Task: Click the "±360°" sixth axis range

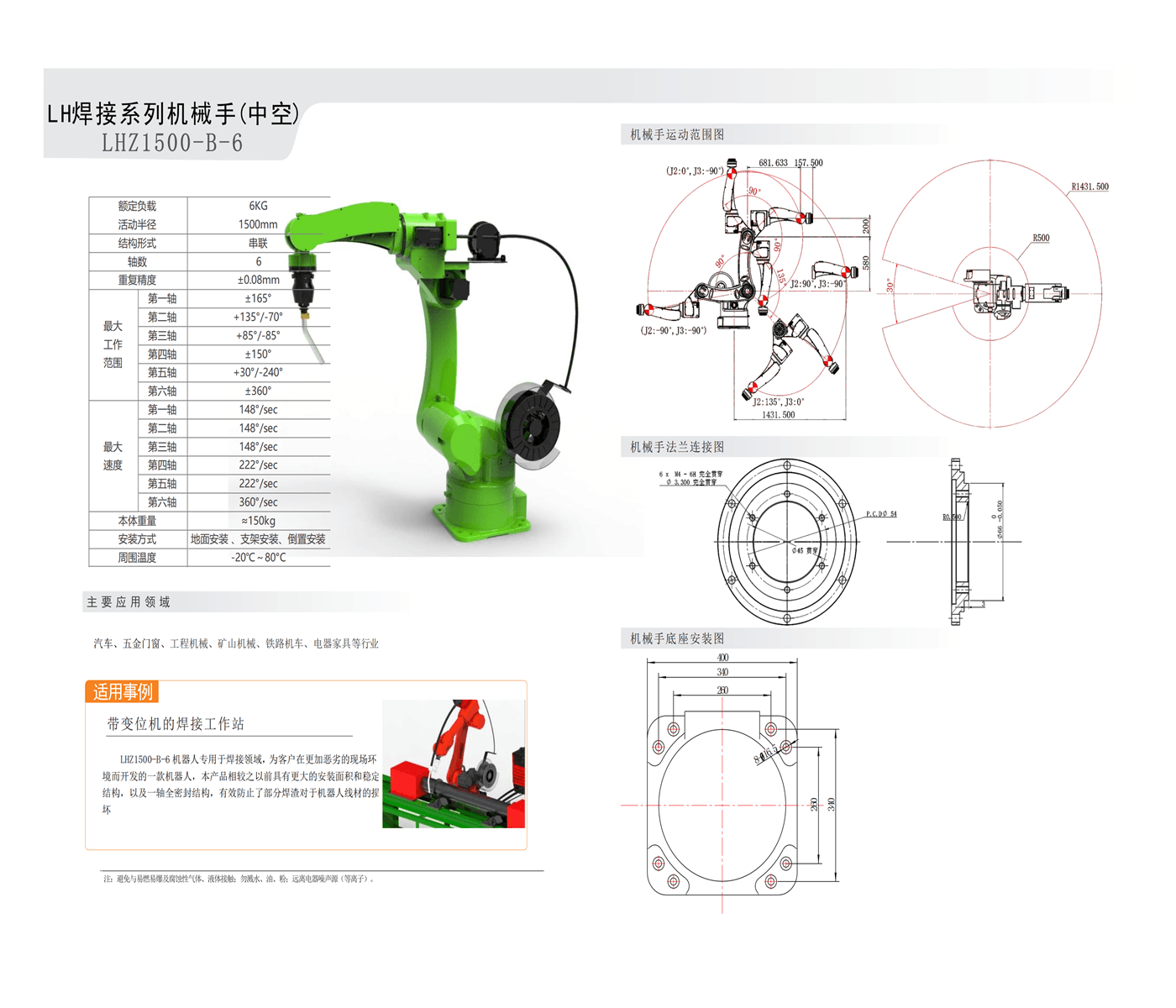Action: [x=258, y=391]
